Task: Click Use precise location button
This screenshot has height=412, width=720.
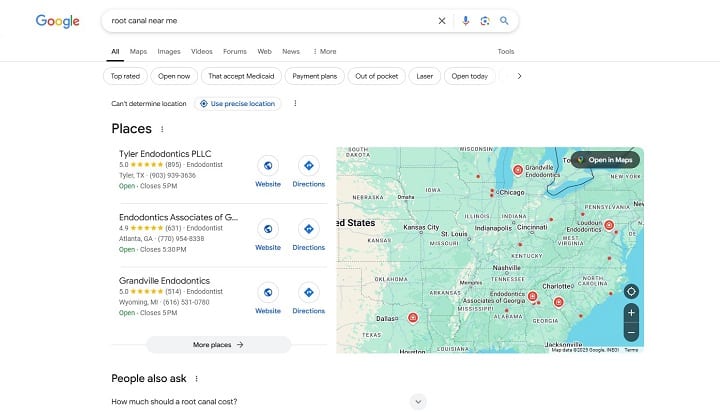Action: [x=237, y=104]
